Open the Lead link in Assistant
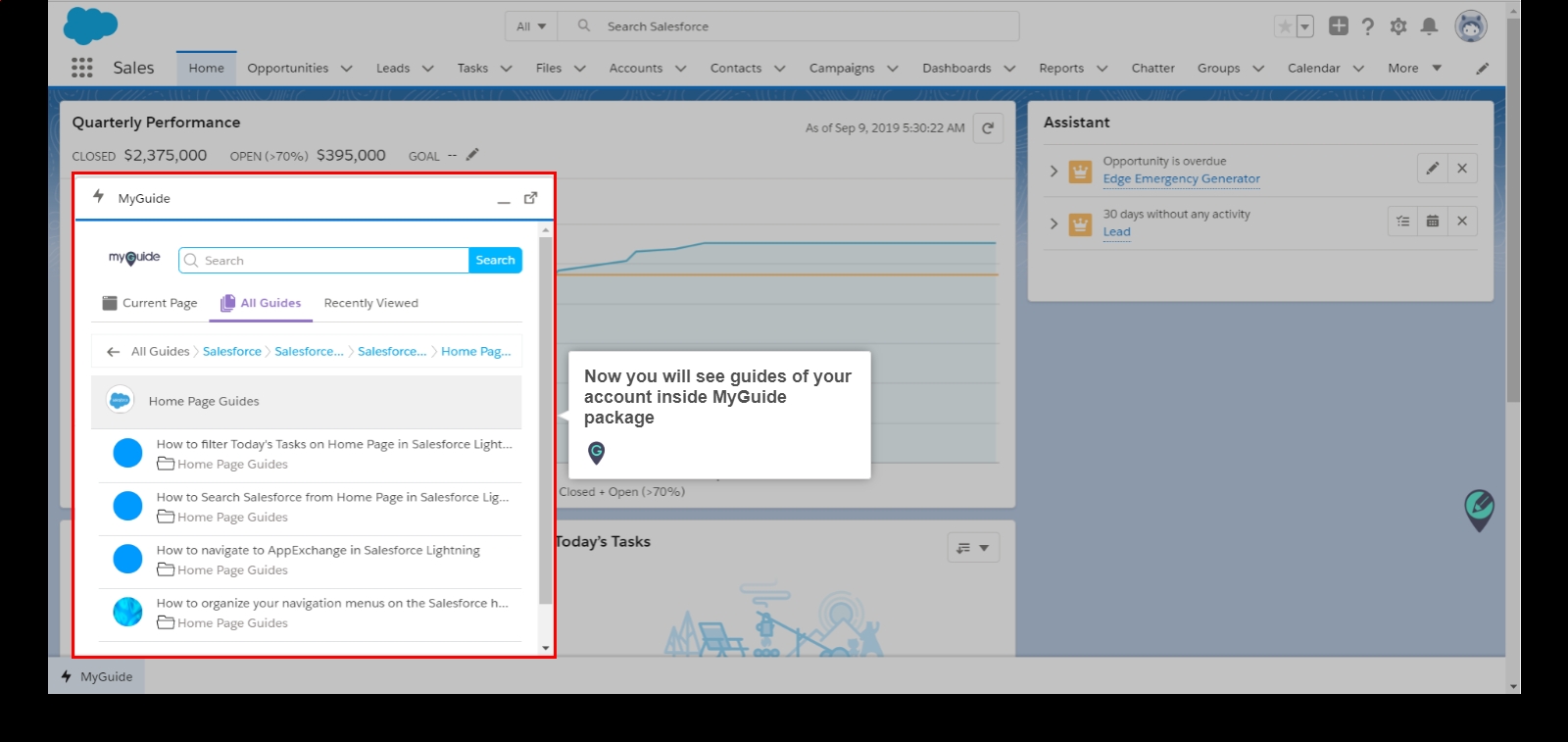The image size is (1568, 742). point(1116,232)
